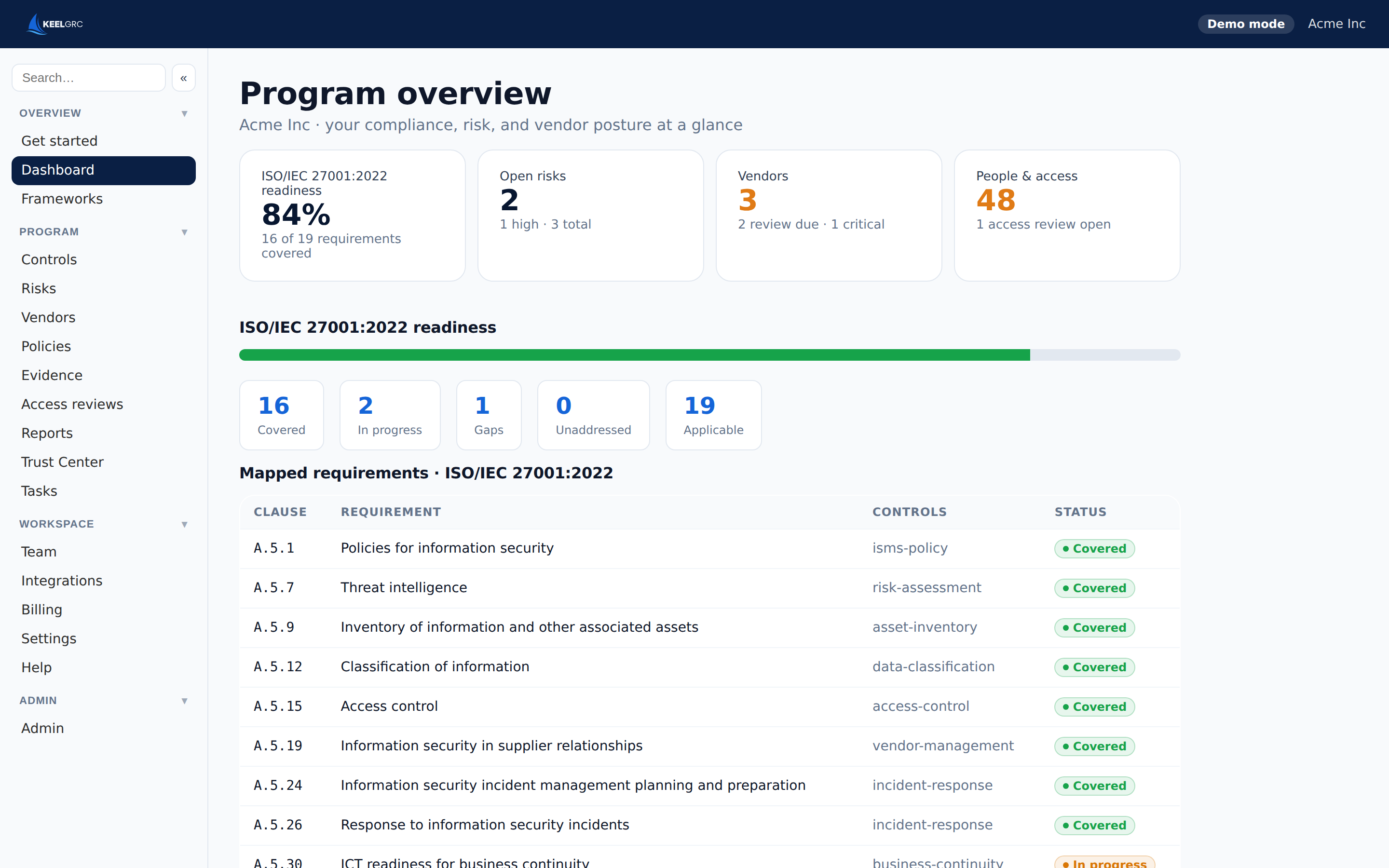Image resolution: width=1389 pixels, height=868 pixels.
Task: Open Settings page
Action: pos(103,638)
